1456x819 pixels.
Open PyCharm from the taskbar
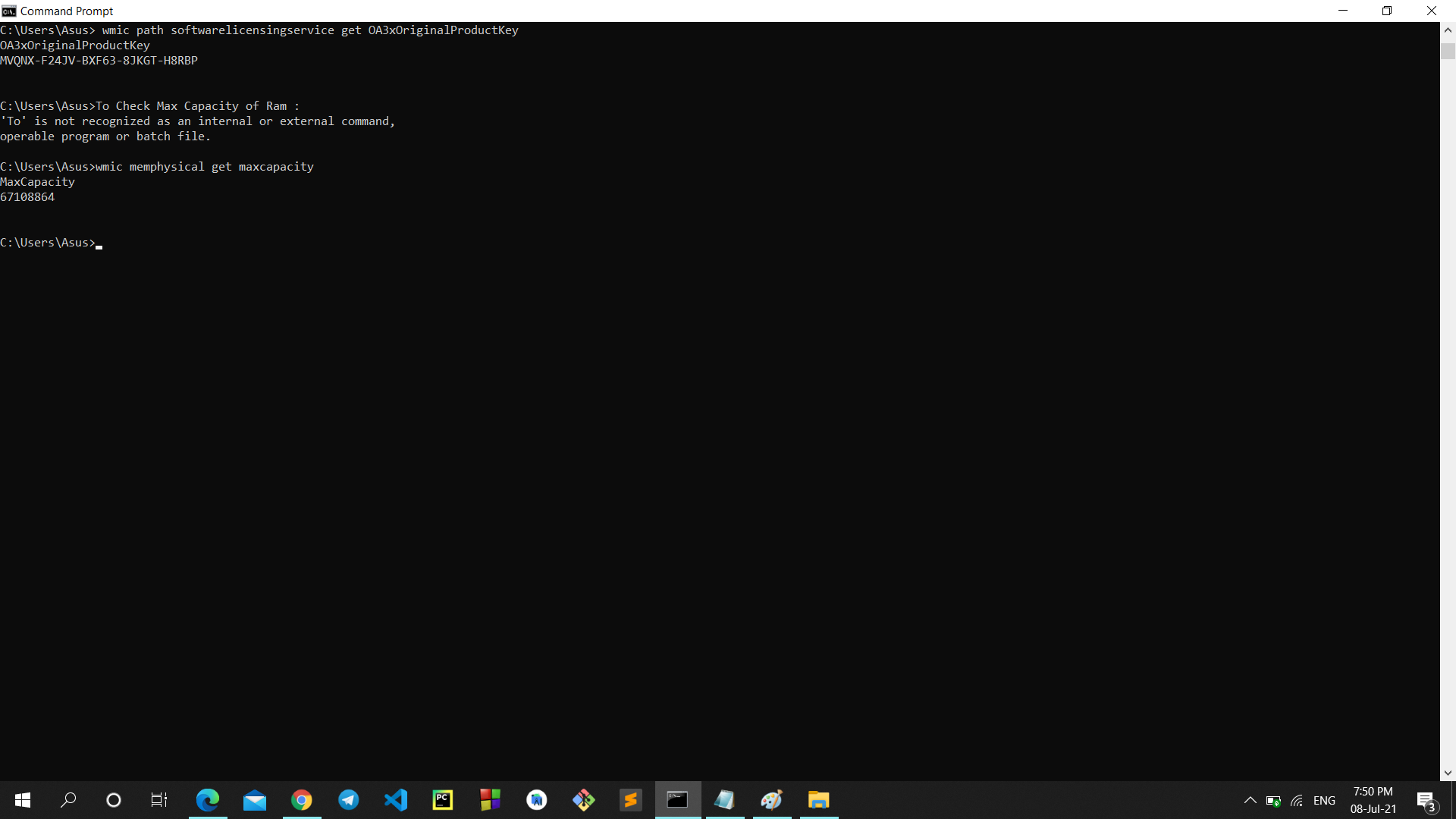point(443,800)
